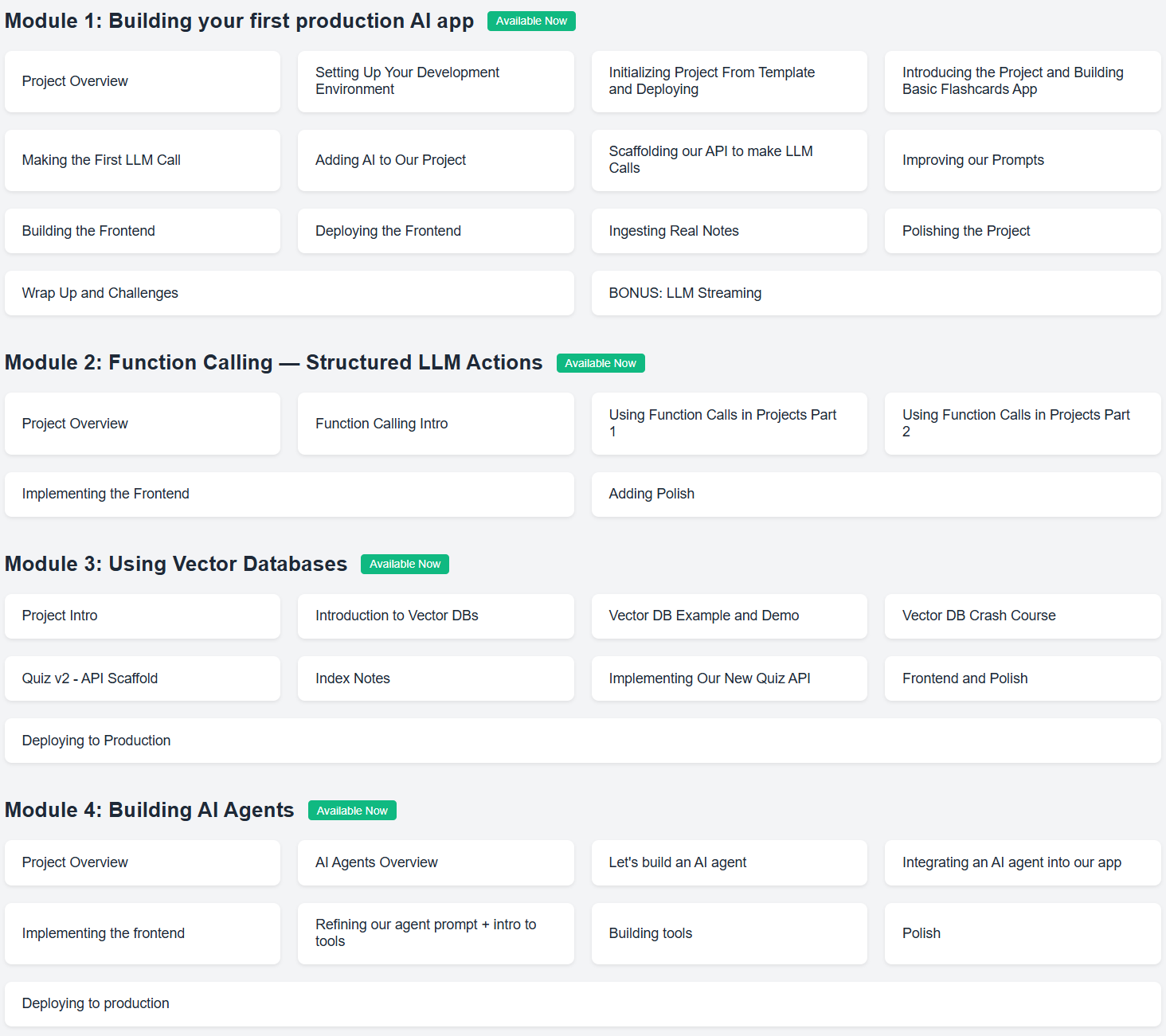Go to Implementing the Frontend in Module 2
The image size is (1166, 1036).
(x=289, y=495)
